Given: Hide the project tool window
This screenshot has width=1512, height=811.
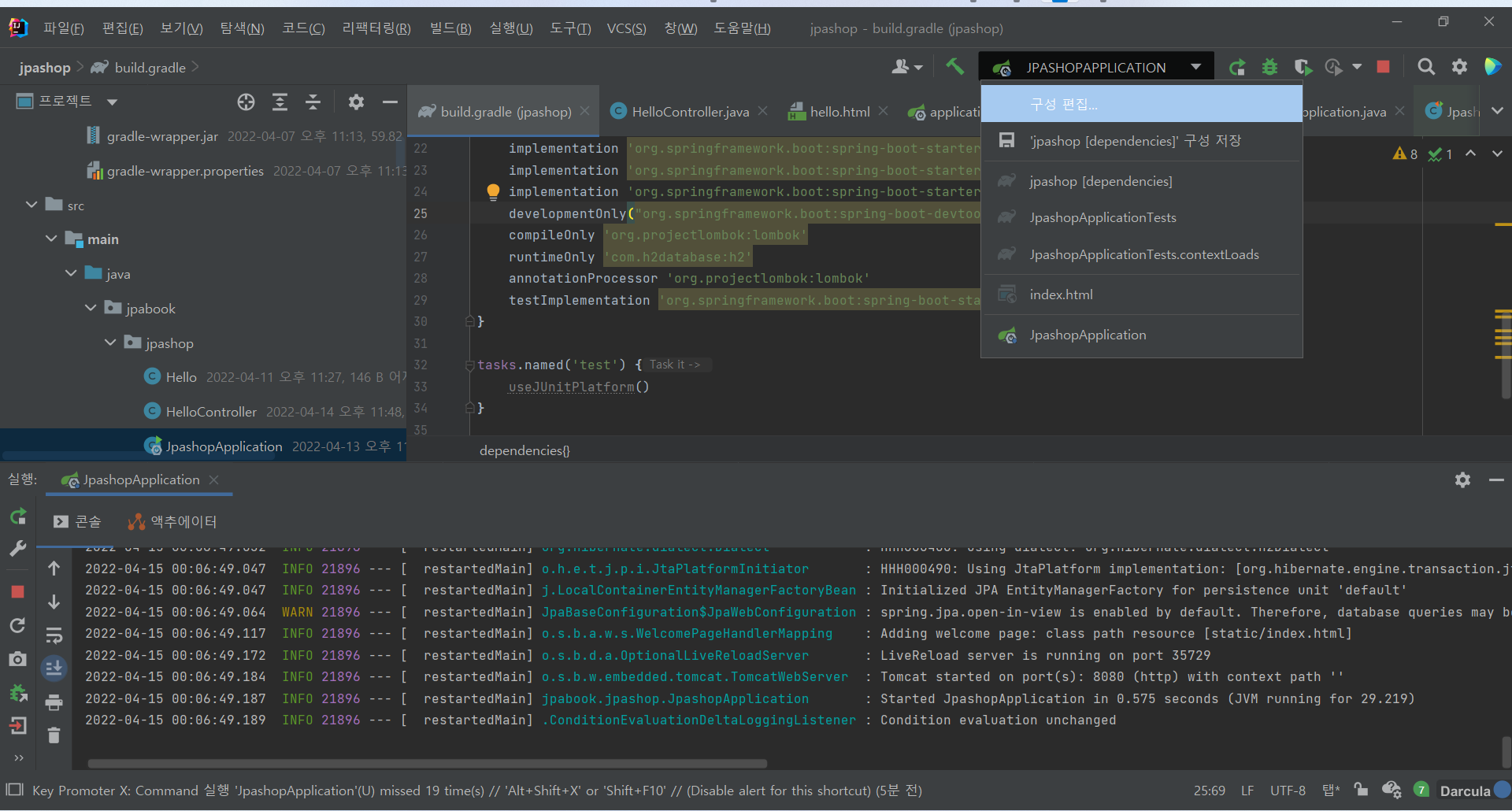Looking at the screenshot, I should tap(390, 102).
